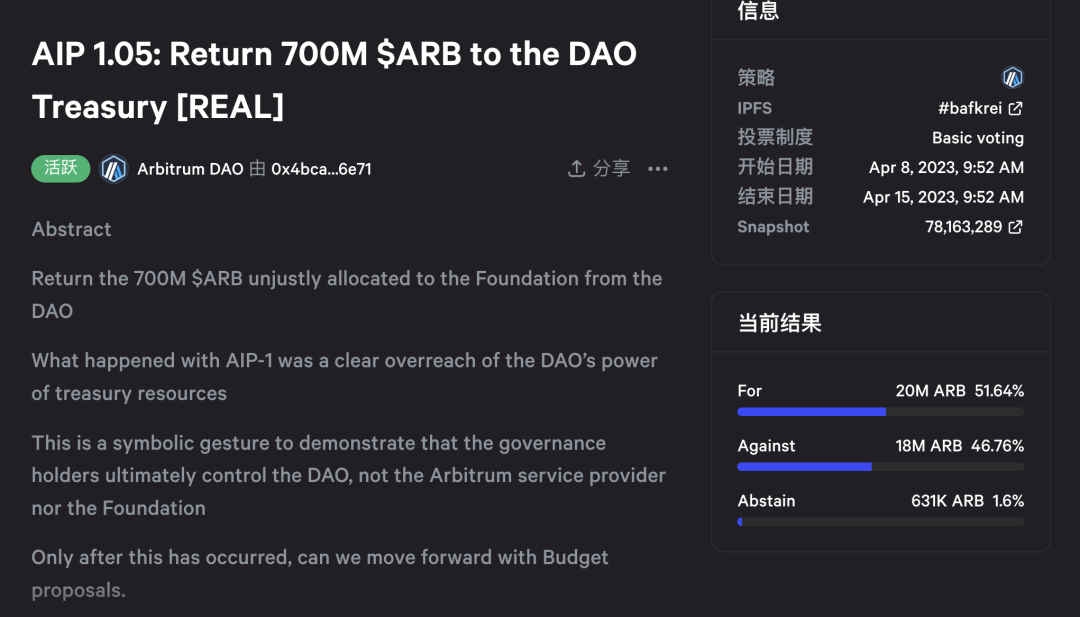Click the green 活跃 status badge
The height and width of the screenshot is (617, 1080).
(61, 169)
